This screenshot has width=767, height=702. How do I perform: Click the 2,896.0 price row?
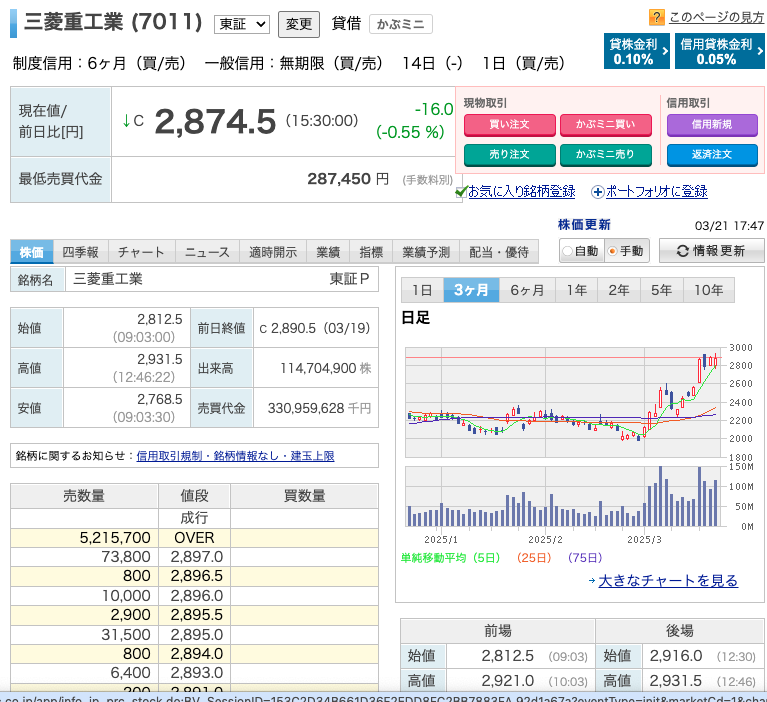tap(194, 596)
